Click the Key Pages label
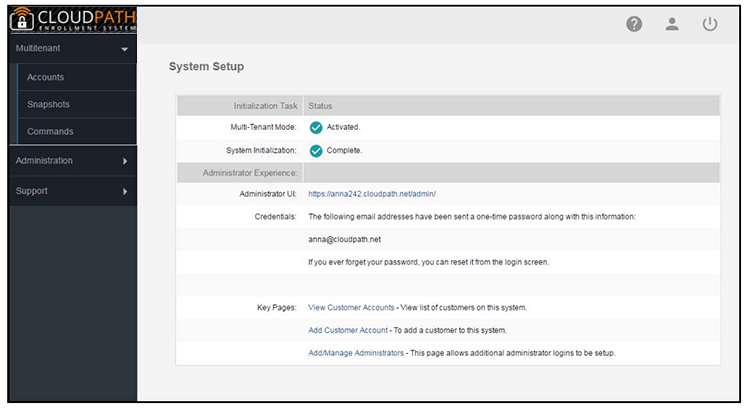Viewport: 747px width, 410px height. 277,308
